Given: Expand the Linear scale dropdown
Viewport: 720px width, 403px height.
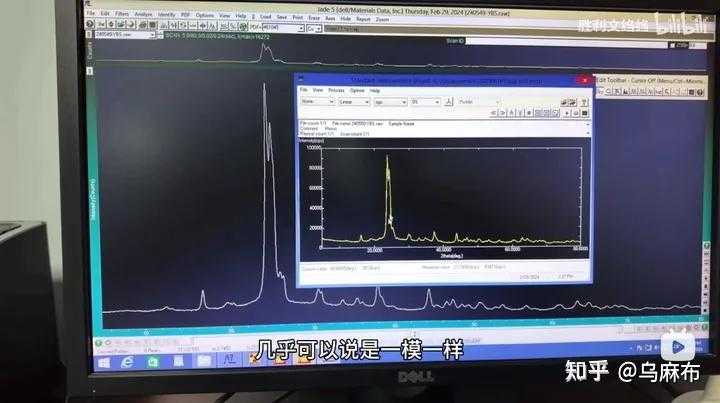Looking at the screenshot, I should 367,102.
